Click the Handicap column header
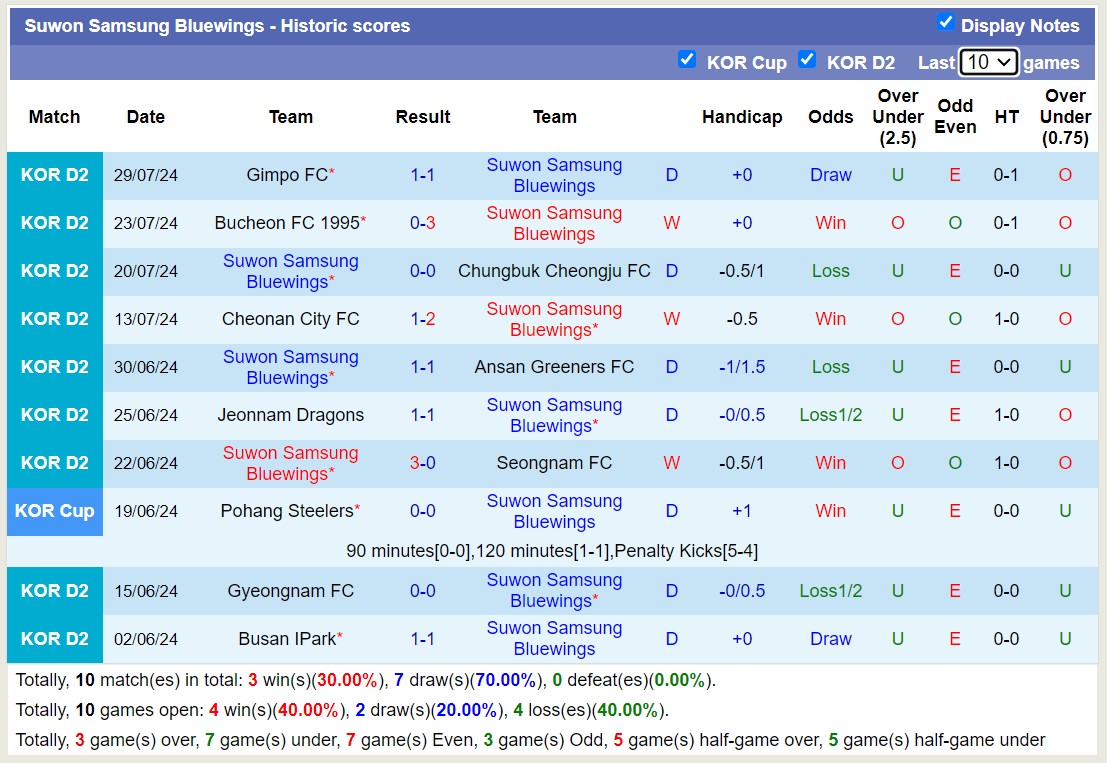 click(x=742, y=117)
